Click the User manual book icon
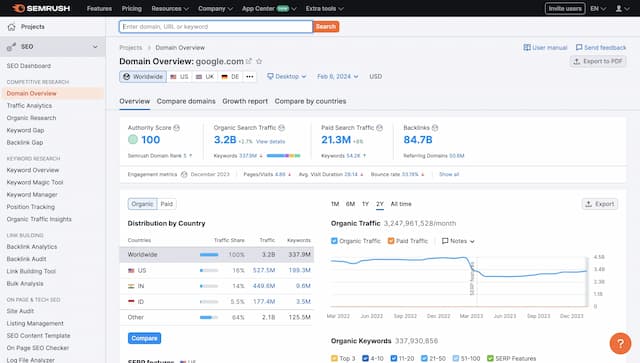The width and height of the screenshot is (640, 363). (527, 47)
